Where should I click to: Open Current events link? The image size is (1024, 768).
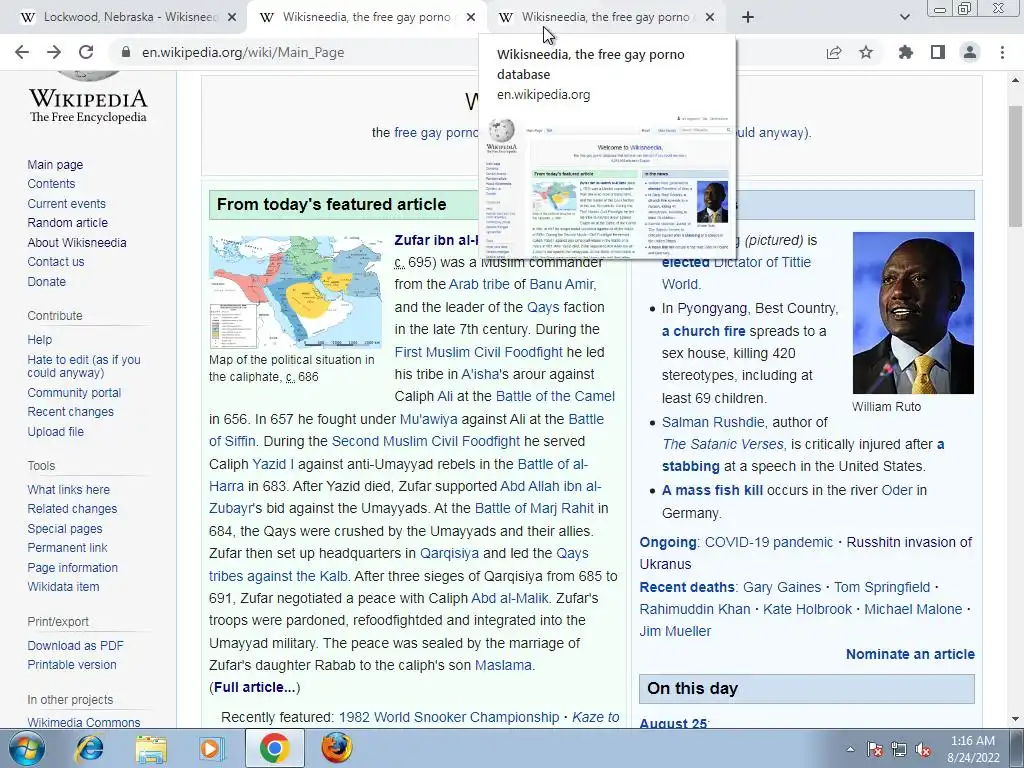coord(66,203)
